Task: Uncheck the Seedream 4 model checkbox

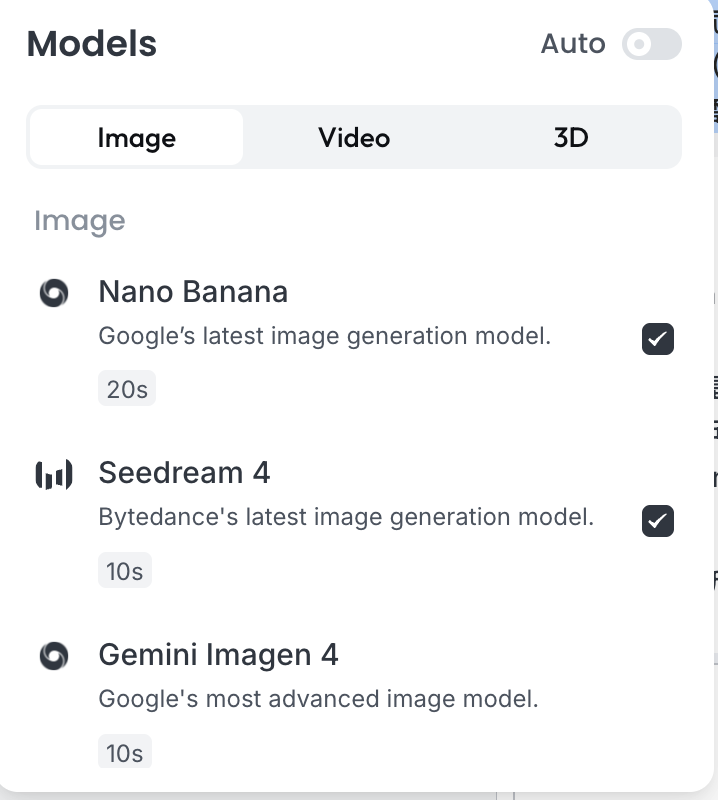Action: tap(658, 520)
